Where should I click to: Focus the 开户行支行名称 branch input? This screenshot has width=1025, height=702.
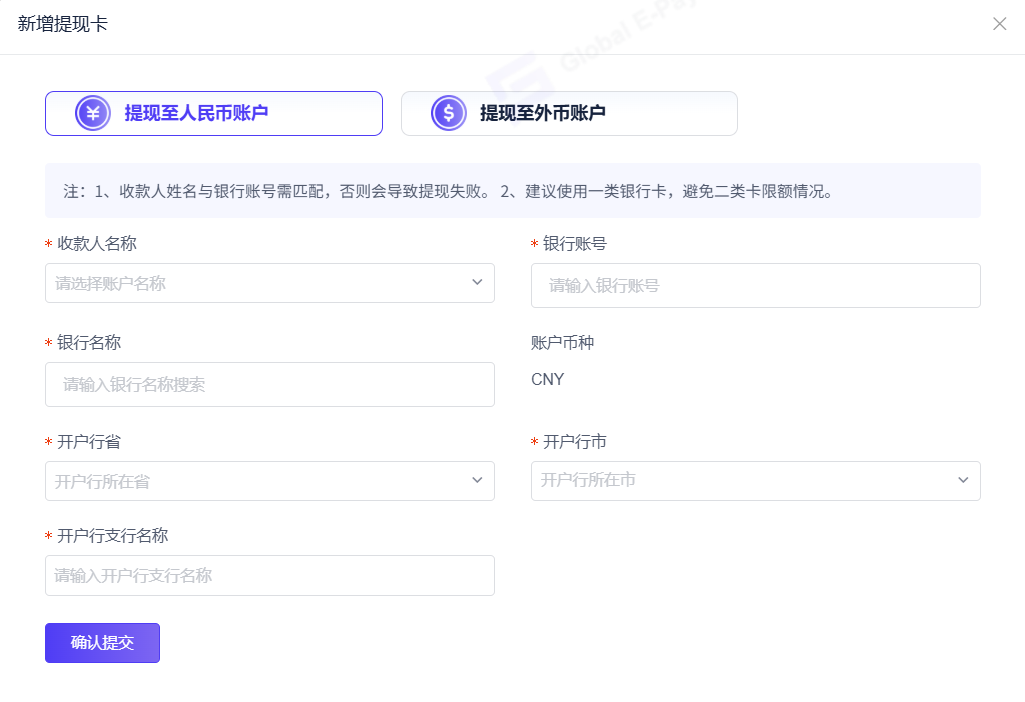click(x=269, y=576)
